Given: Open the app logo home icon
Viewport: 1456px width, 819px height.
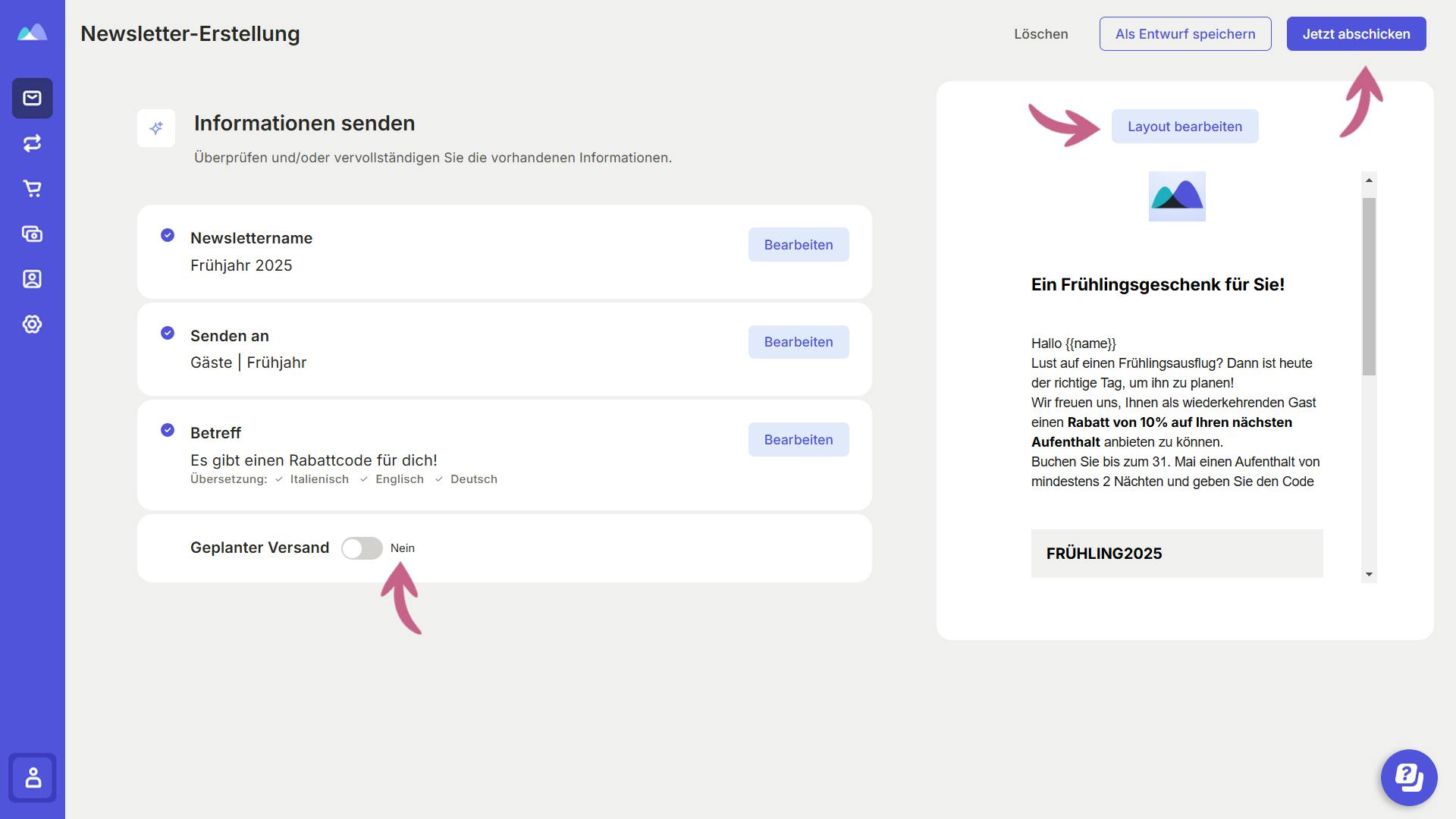Looking at the screenshot, I should pyautogui.click(x=32, y=33).
